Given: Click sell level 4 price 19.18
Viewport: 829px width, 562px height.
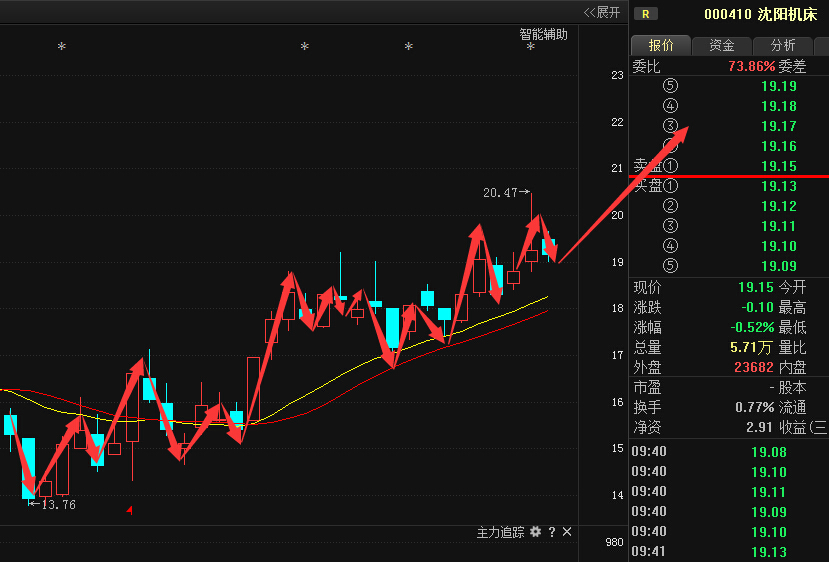Looking at the screenshot, I should click(x=779, y=106).
